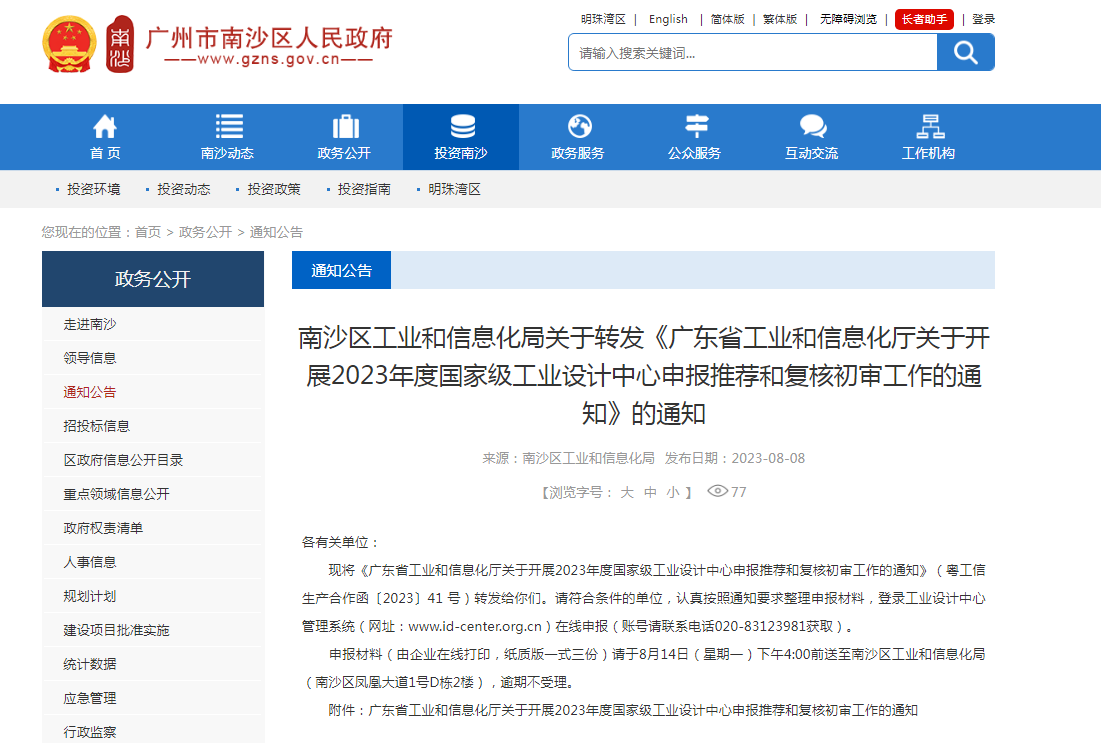Click the top 明珠湾区 header link
1101x743 pixels.
603,19
